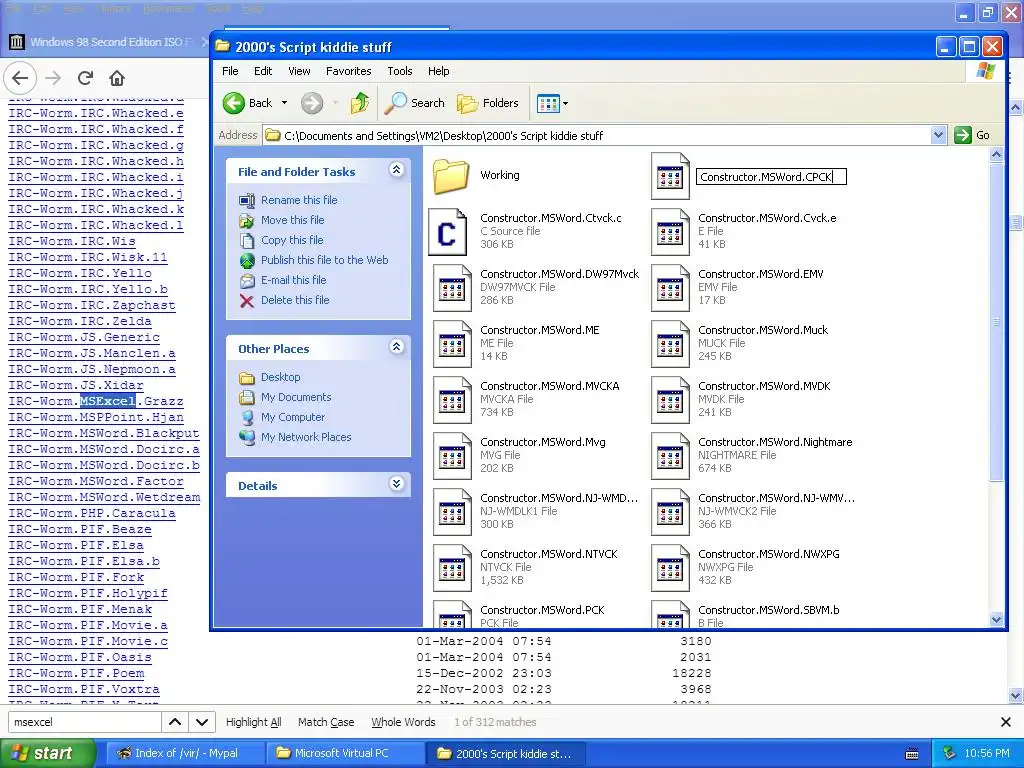Expand the Details panel

point(396,484)
